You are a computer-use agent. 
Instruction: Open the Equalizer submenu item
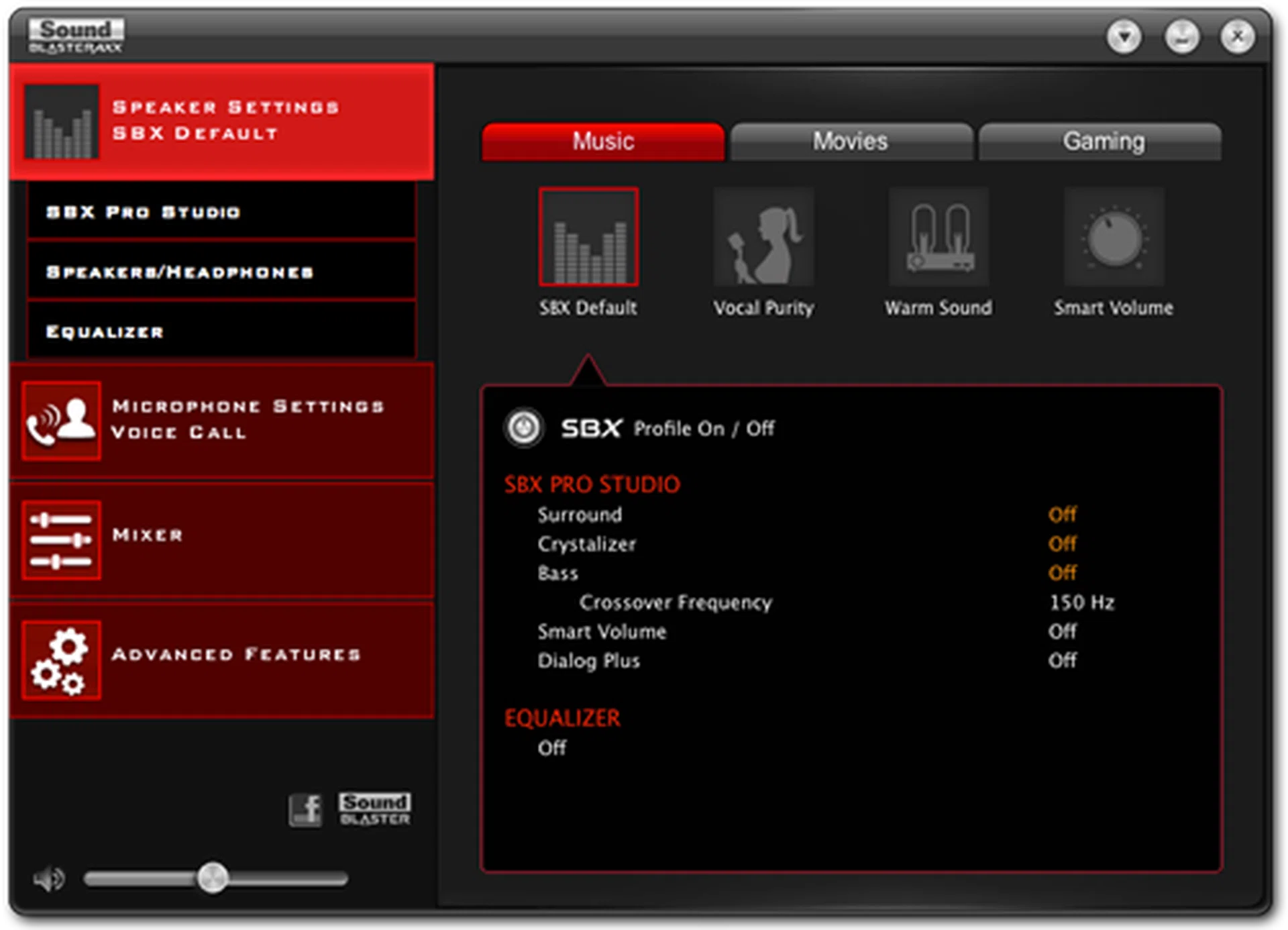coord(221,331)
